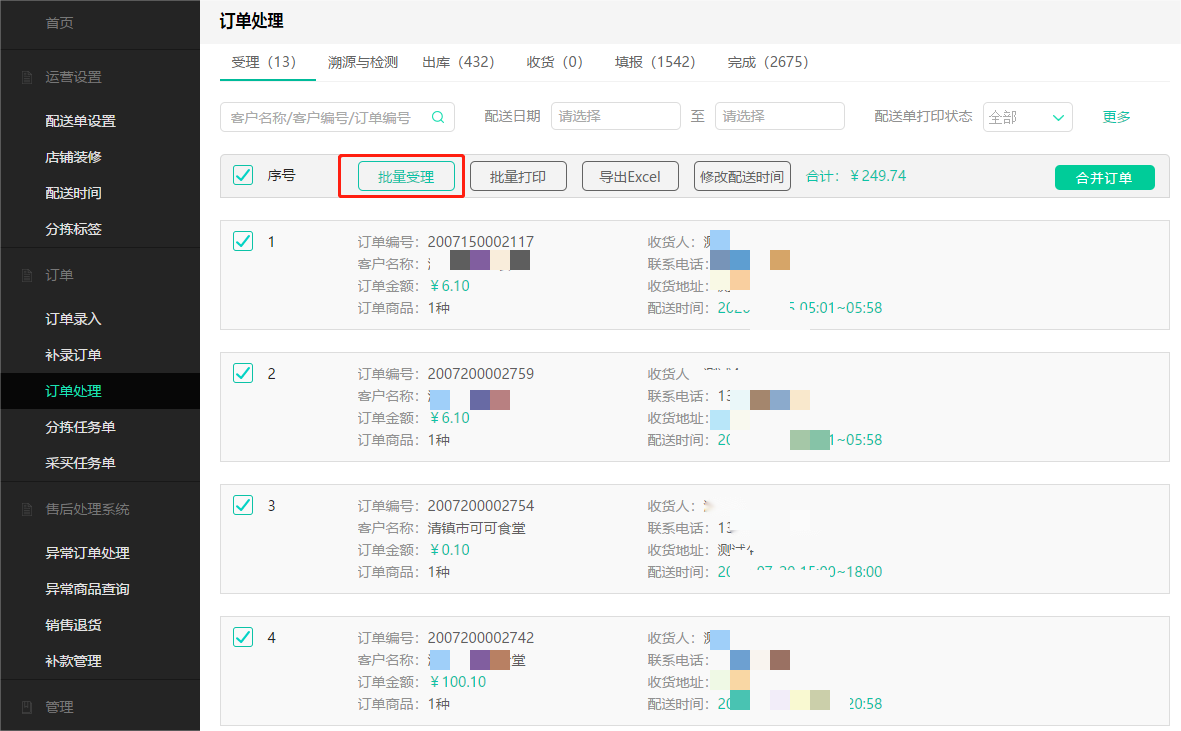Toggle the select-all checkbox beside 序号
The image size is (1181, 731).
click(243, 176)
